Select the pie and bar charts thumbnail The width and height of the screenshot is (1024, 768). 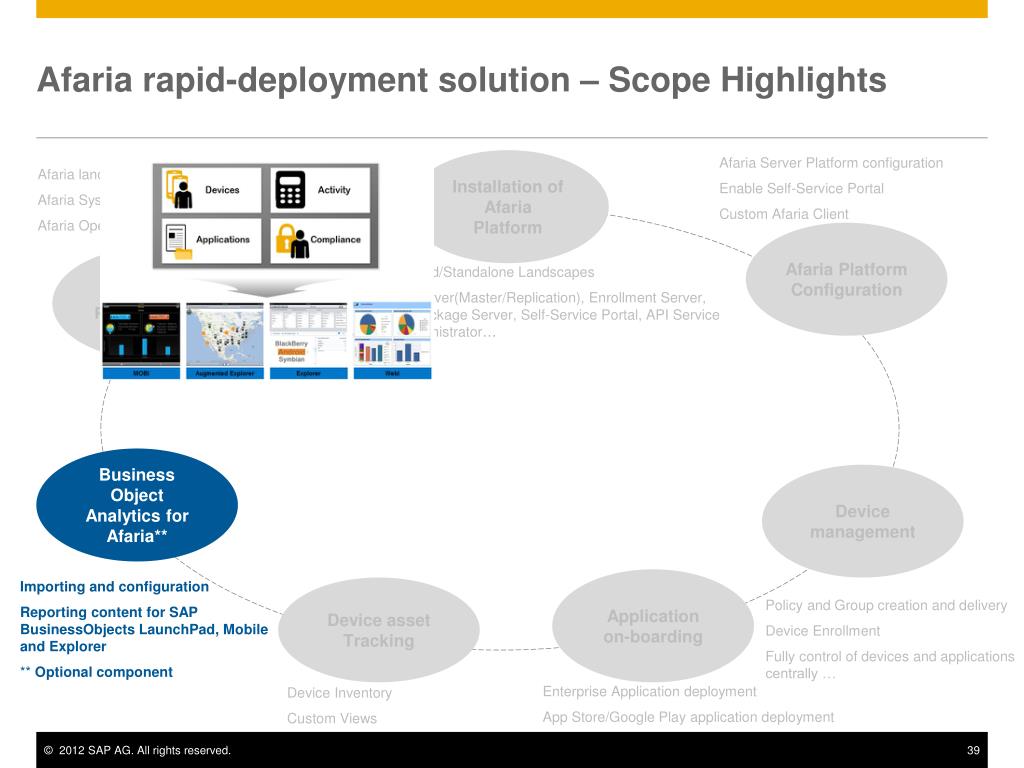point(392,340)
